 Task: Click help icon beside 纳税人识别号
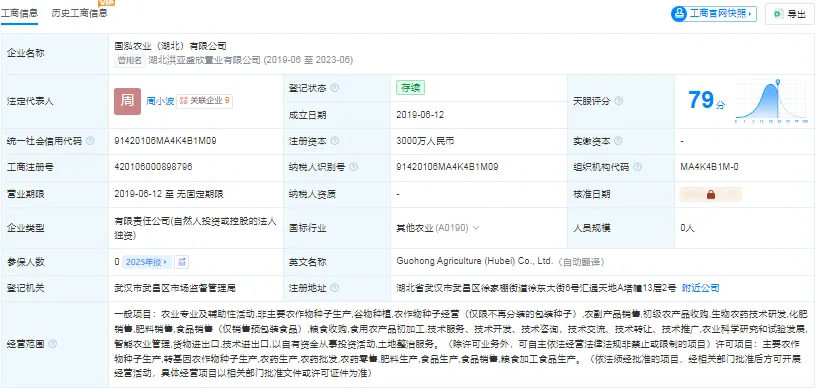tap(353, 167)
